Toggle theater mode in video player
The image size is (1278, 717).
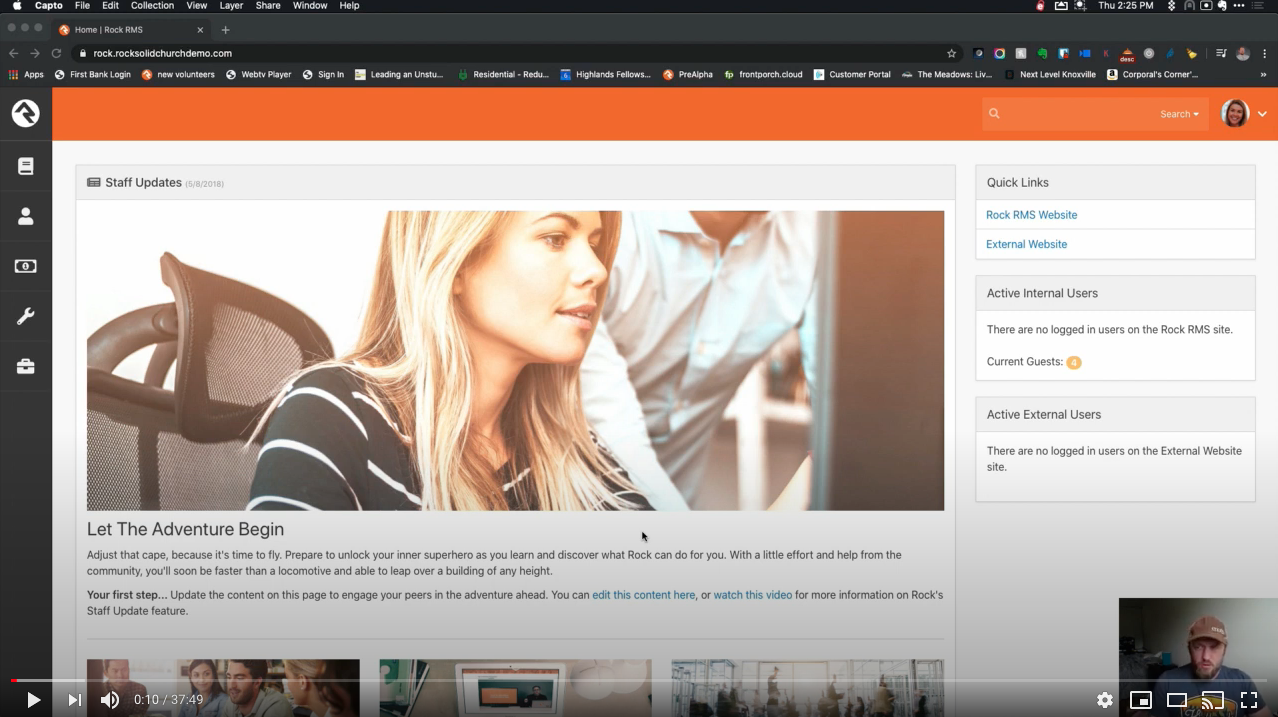[1177, 700]
